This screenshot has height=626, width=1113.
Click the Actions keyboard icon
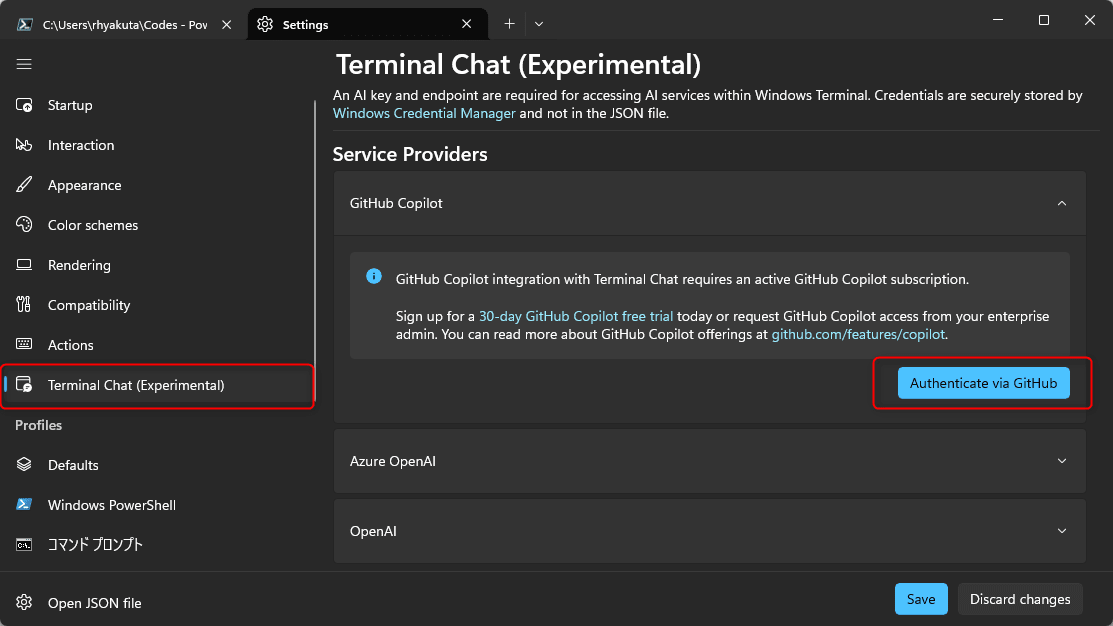(24, 344)
